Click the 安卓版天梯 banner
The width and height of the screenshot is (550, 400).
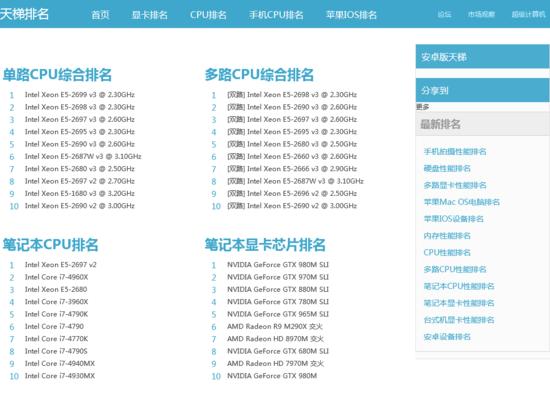point(482,56)
